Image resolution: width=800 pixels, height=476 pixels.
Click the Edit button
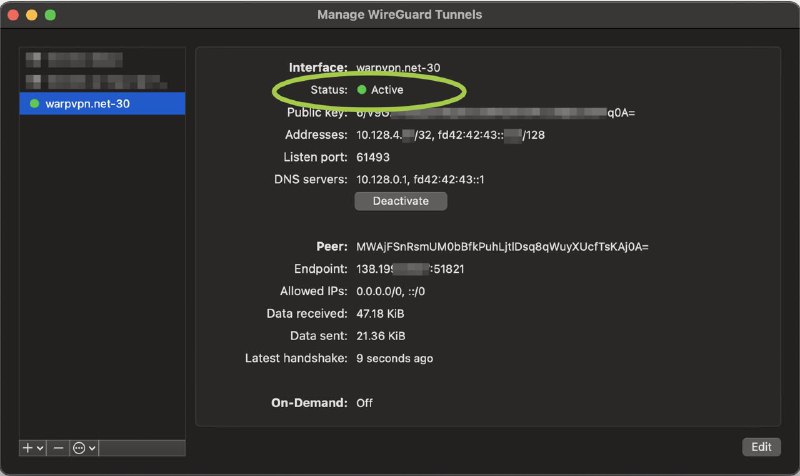point(761,447)
